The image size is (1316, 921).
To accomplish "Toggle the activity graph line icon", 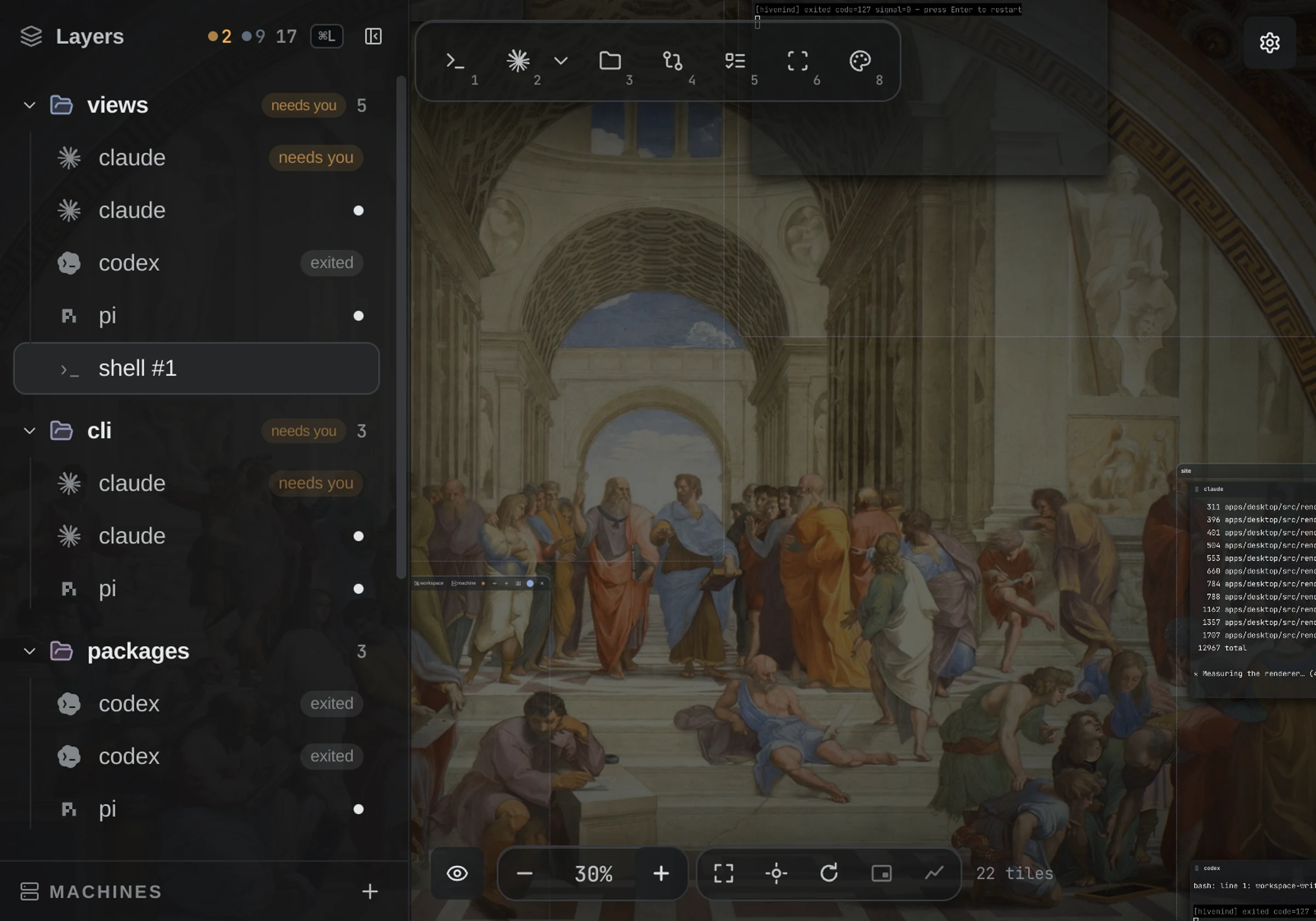I will pyautogui.click(x=934, y=873).
